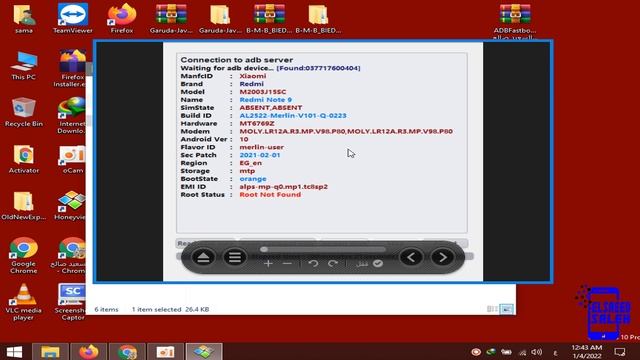Zoom out with the minus icon

287,264
